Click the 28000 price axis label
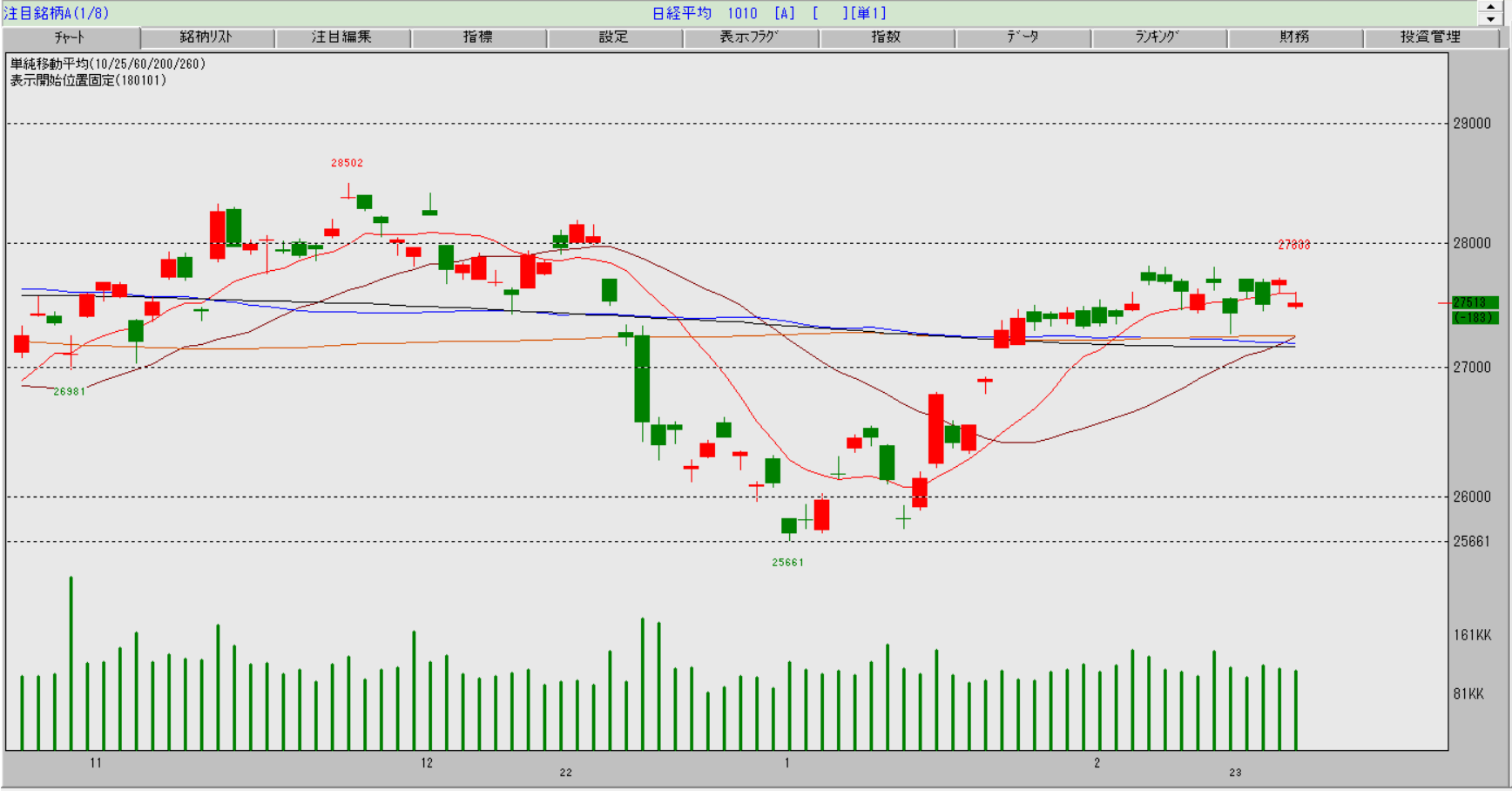The image size is (1512, 791). point(1472,243)
